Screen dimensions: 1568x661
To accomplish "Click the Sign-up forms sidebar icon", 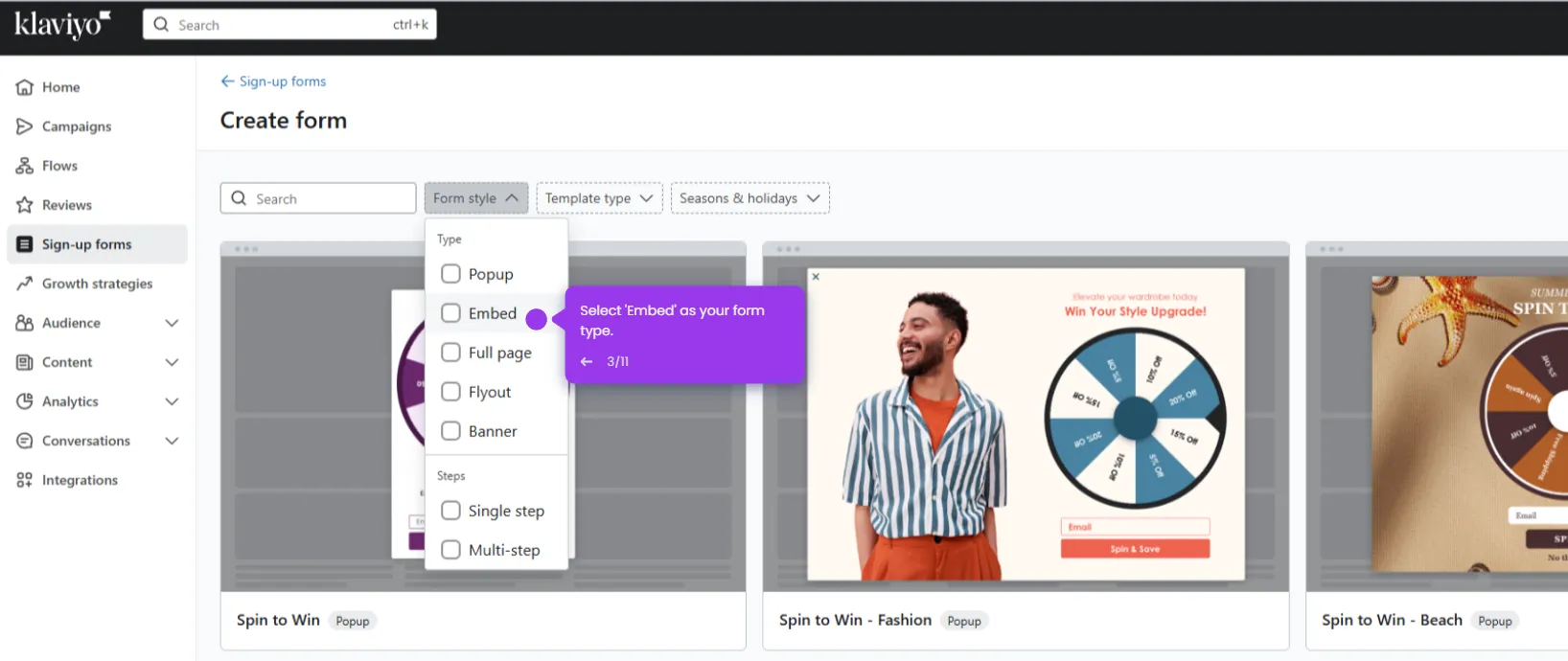I will [x=25, y=244].
